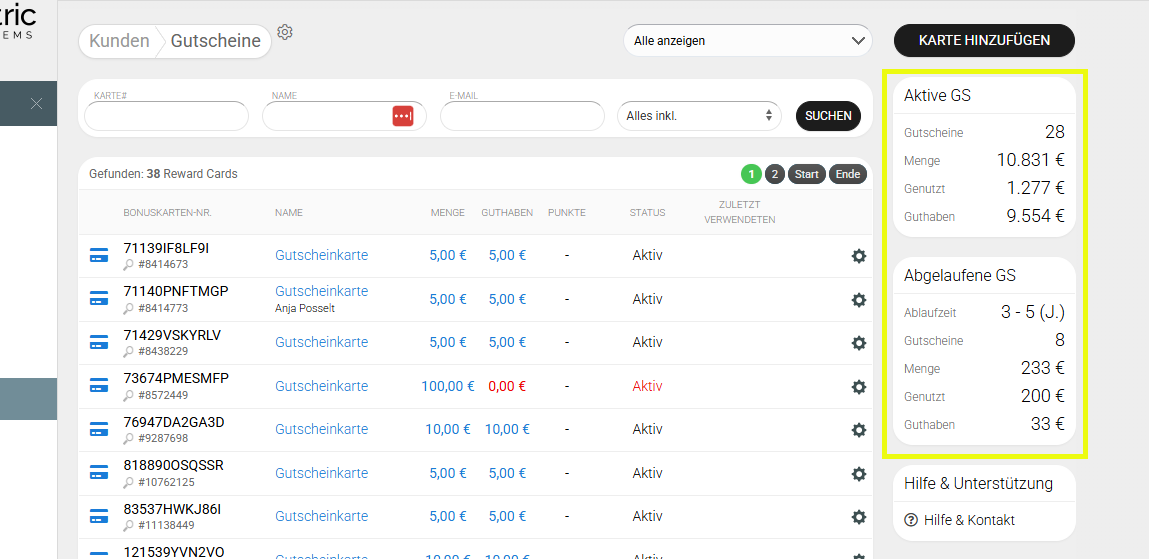Viewport: 1149px width, 559px height.
Task: Jump to last page with Ende button
Action: (847, 174)
